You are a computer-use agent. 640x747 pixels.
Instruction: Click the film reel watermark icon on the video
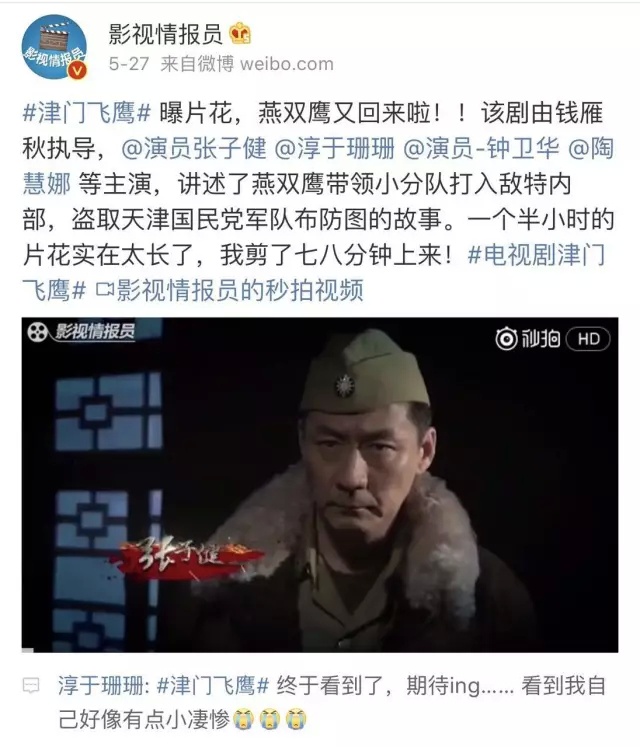37,332
